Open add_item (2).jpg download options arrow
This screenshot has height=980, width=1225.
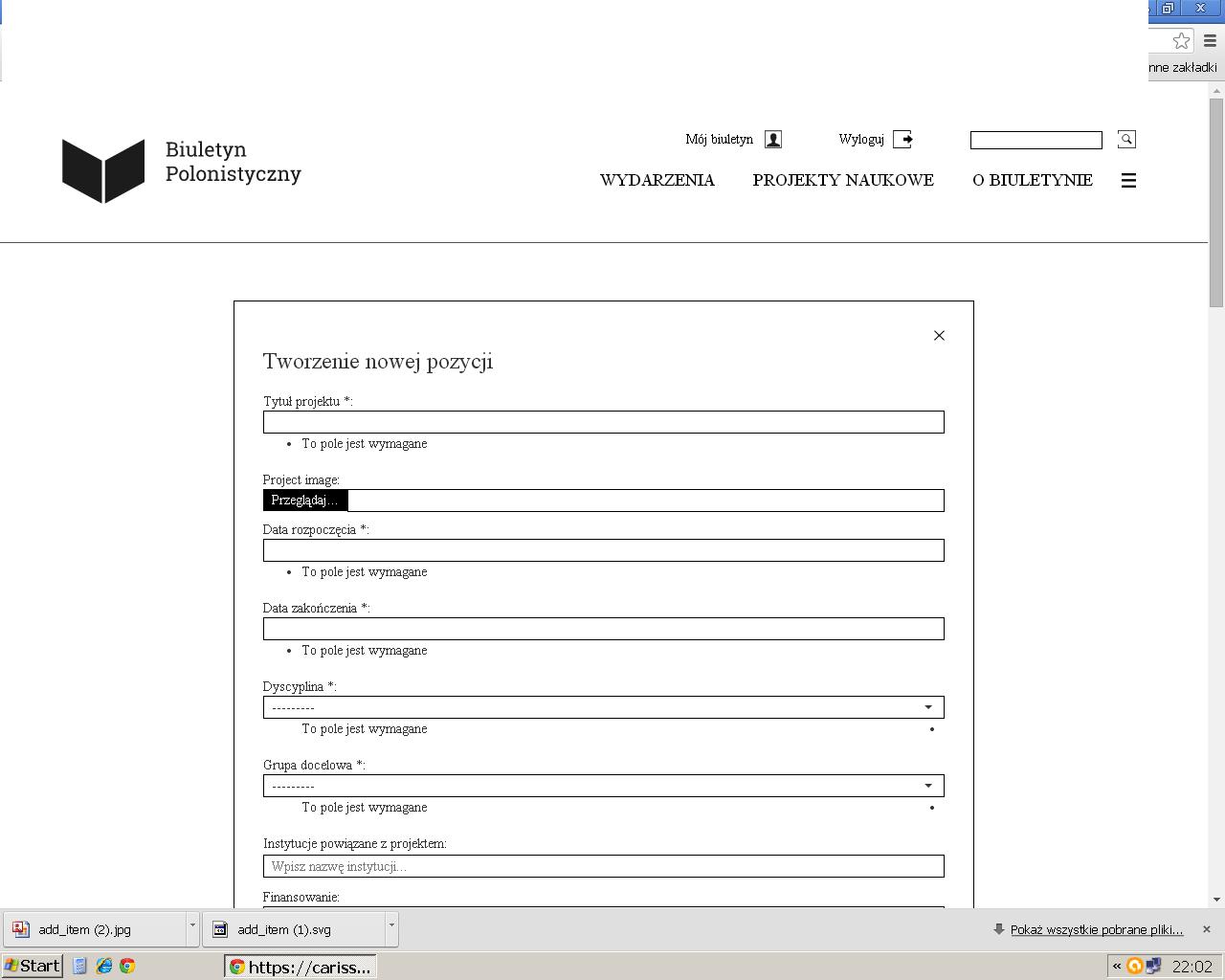192,925
